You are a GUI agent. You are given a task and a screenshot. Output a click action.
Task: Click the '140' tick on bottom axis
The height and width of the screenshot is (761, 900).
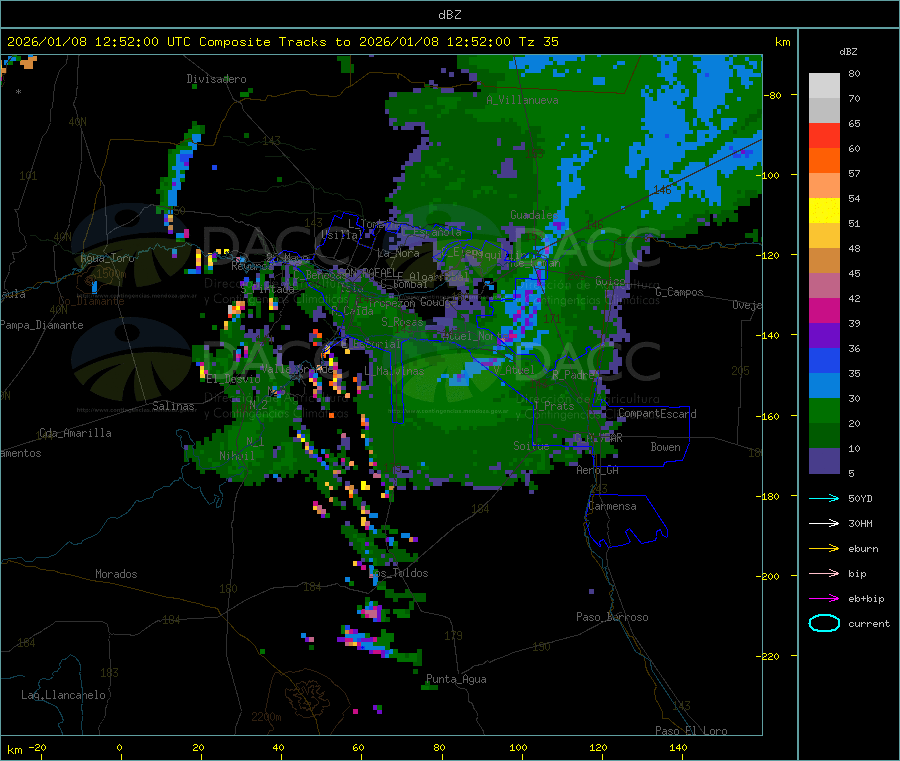pyautogui.click(x=678, y=748)
